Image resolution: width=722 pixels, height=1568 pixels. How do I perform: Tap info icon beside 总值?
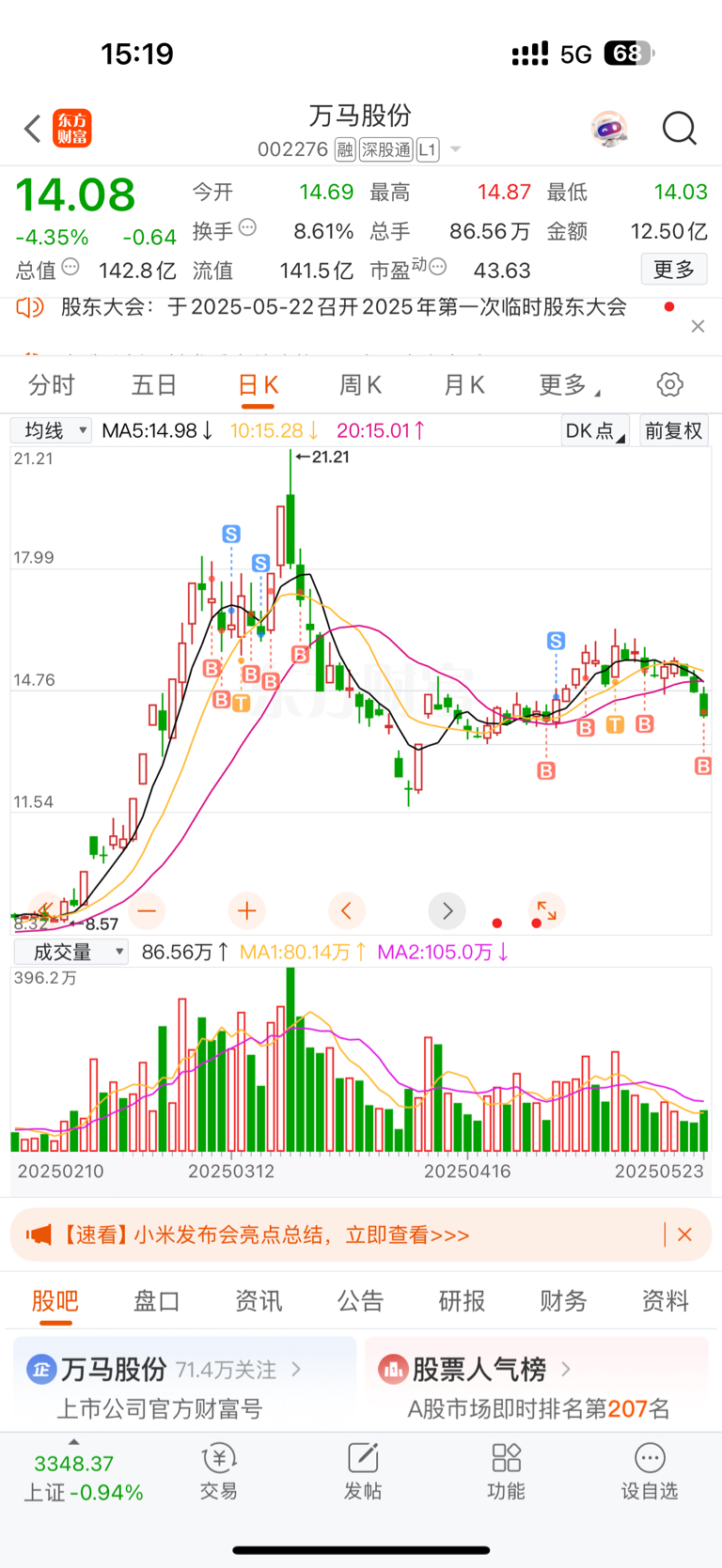[71, 267]
